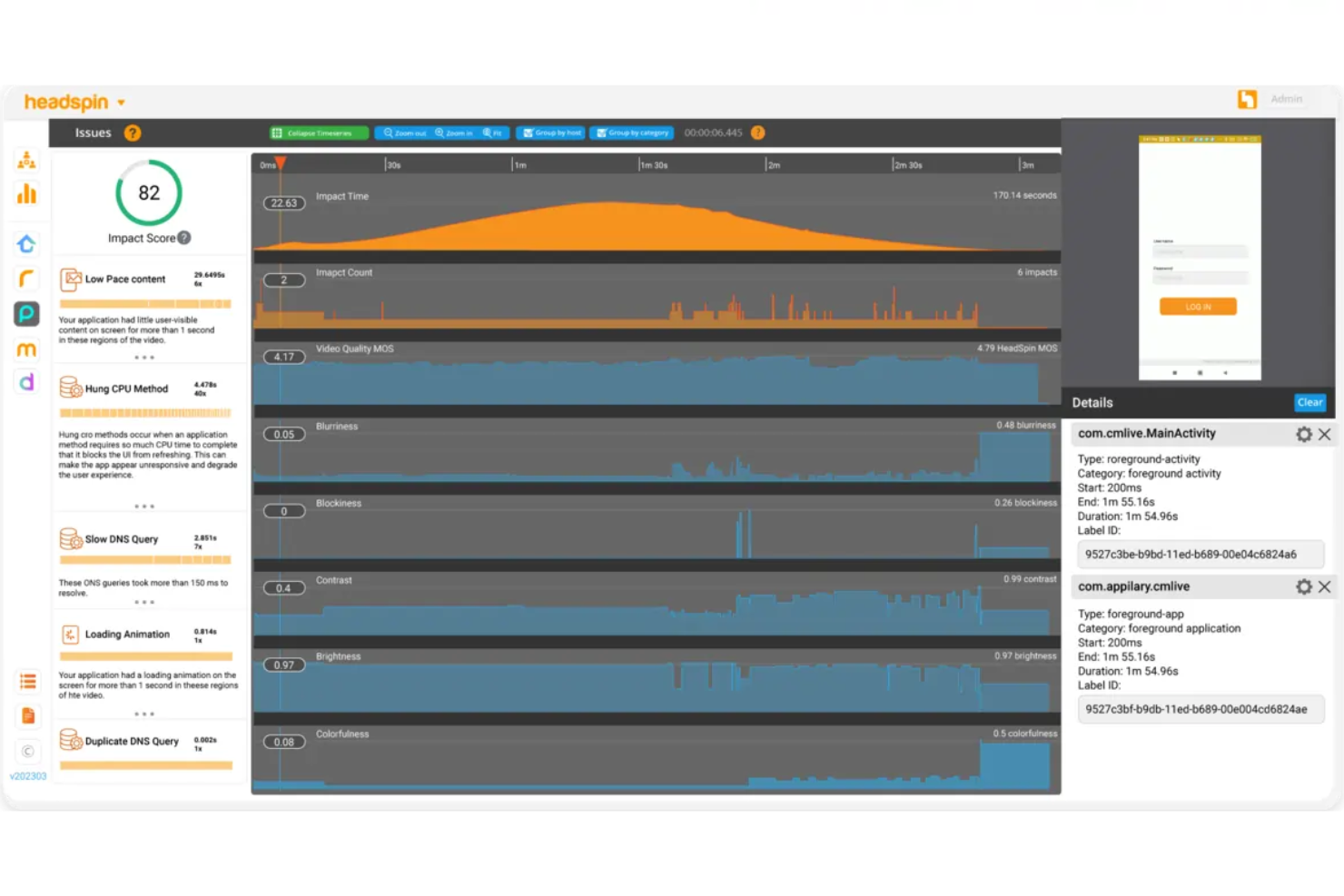Select the MainActivity Label ID field
Screen dimensions: 1344x896
click(1200, 554)
